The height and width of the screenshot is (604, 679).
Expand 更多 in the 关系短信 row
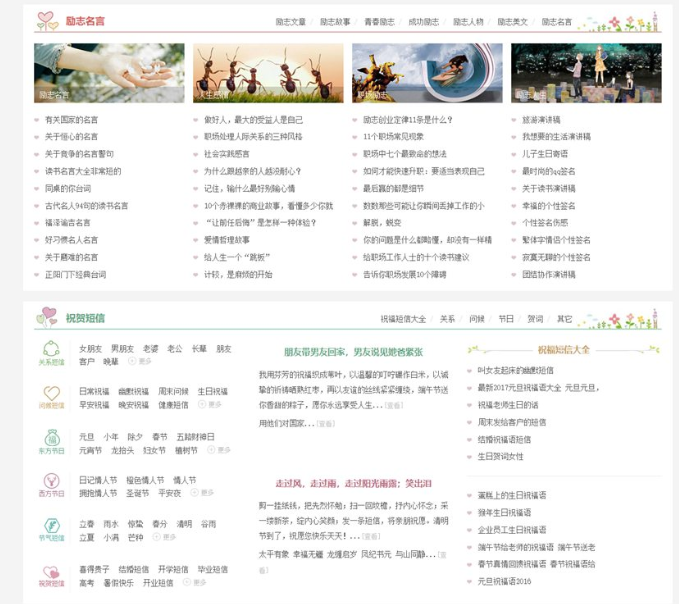[139, 361]
